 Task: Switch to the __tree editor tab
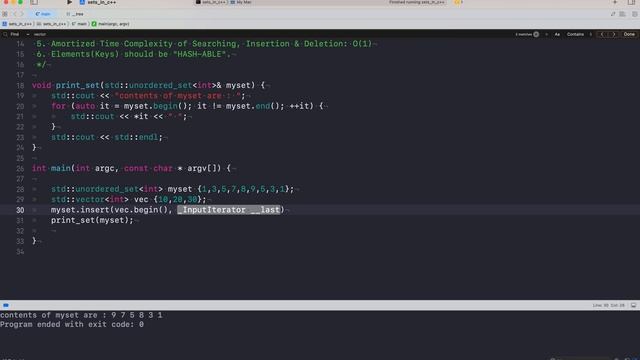75,14
